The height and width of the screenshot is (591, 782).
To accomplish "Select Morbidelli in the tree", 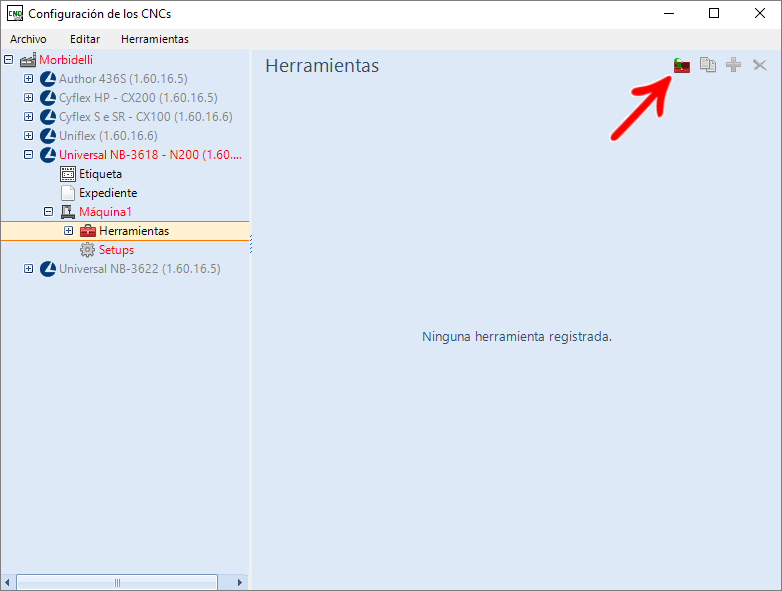I will [66, 60].
